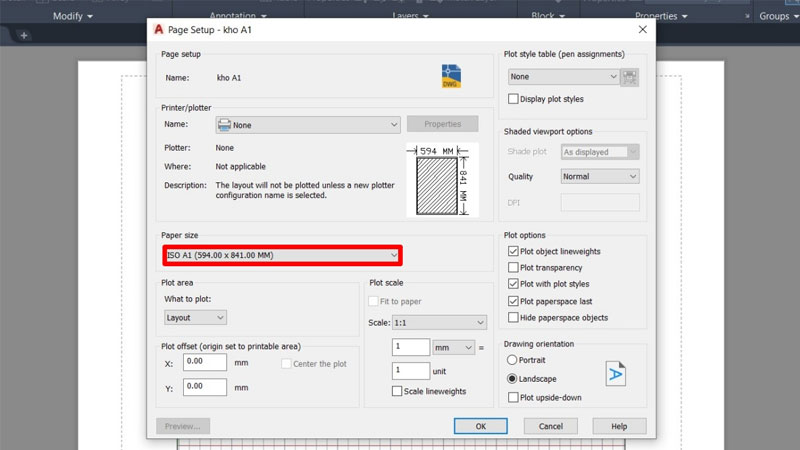Click the DWG page setup icon
800x450 pixels.
[452, 76]
